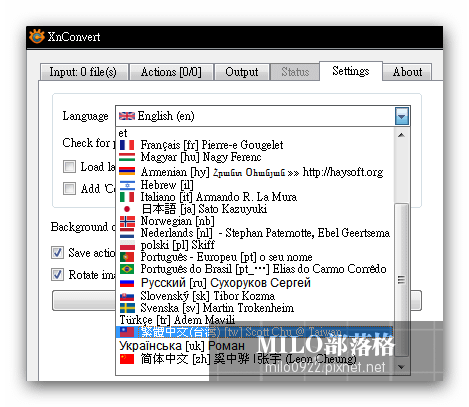Click the Slovak flag icon
The height and width of the screenshot is (407, 469).
click(127, 296)
